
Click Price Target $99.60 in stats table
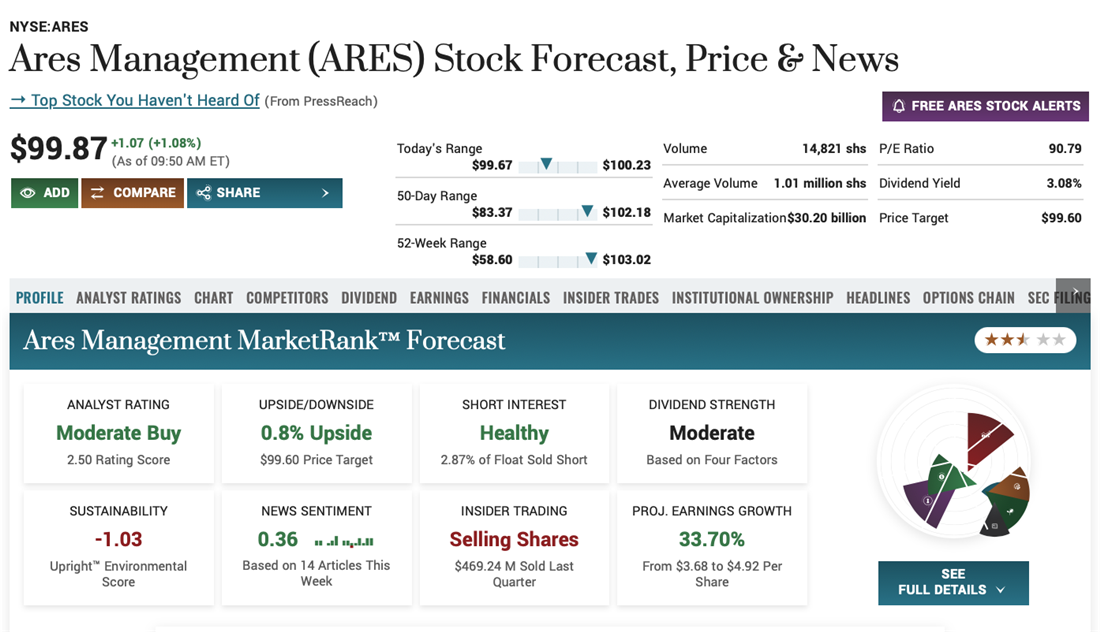1061,218
